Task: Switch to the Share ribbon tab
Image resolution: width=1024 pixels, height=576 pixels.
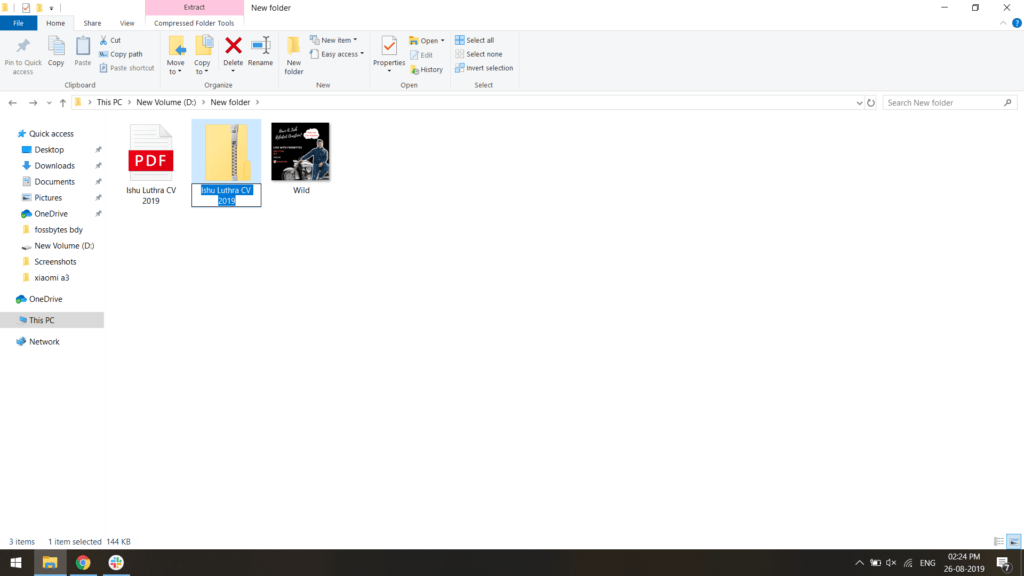Action: click(92, 23)
